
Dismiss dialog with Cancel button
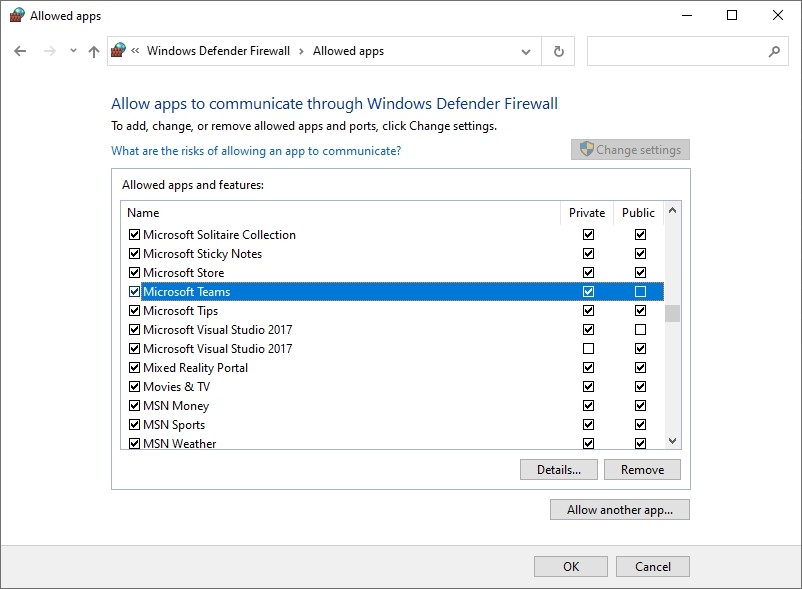coord(653,567)
